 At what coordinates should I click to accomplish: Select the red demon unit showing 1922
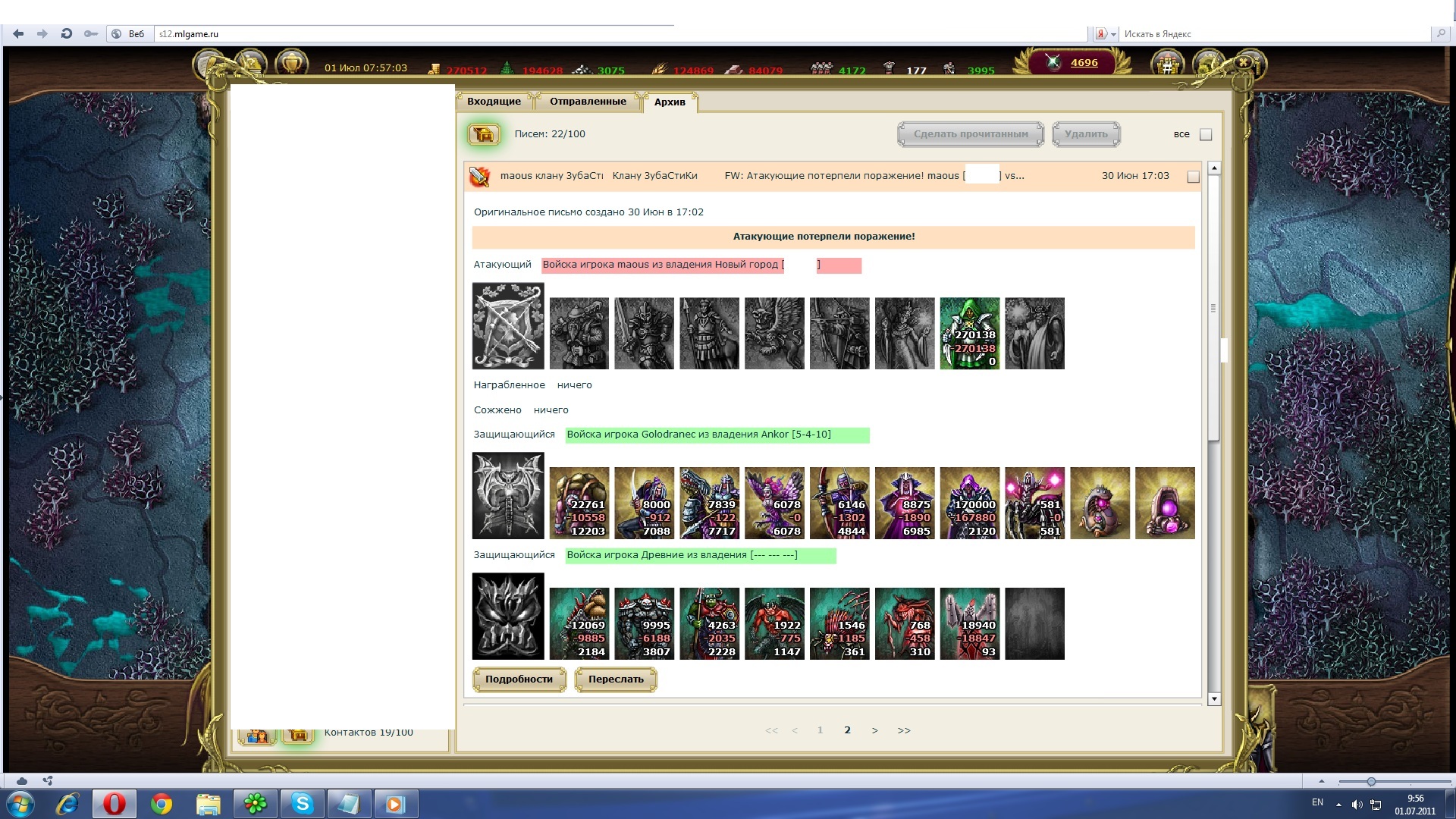click(x=774, y=624)
